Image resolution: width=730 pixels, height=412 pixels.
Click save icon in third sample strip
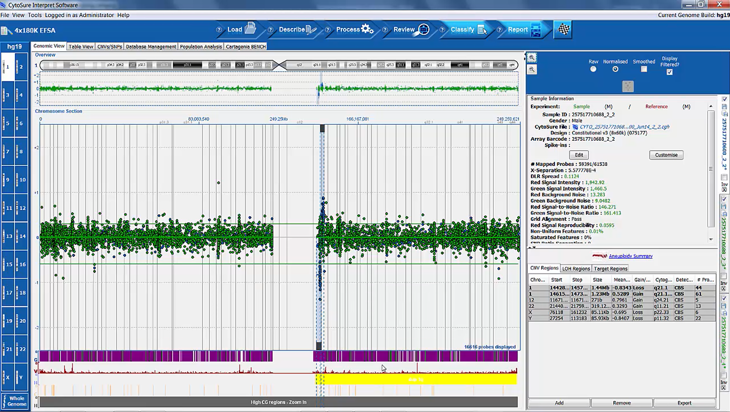click(x=724, y=306)
